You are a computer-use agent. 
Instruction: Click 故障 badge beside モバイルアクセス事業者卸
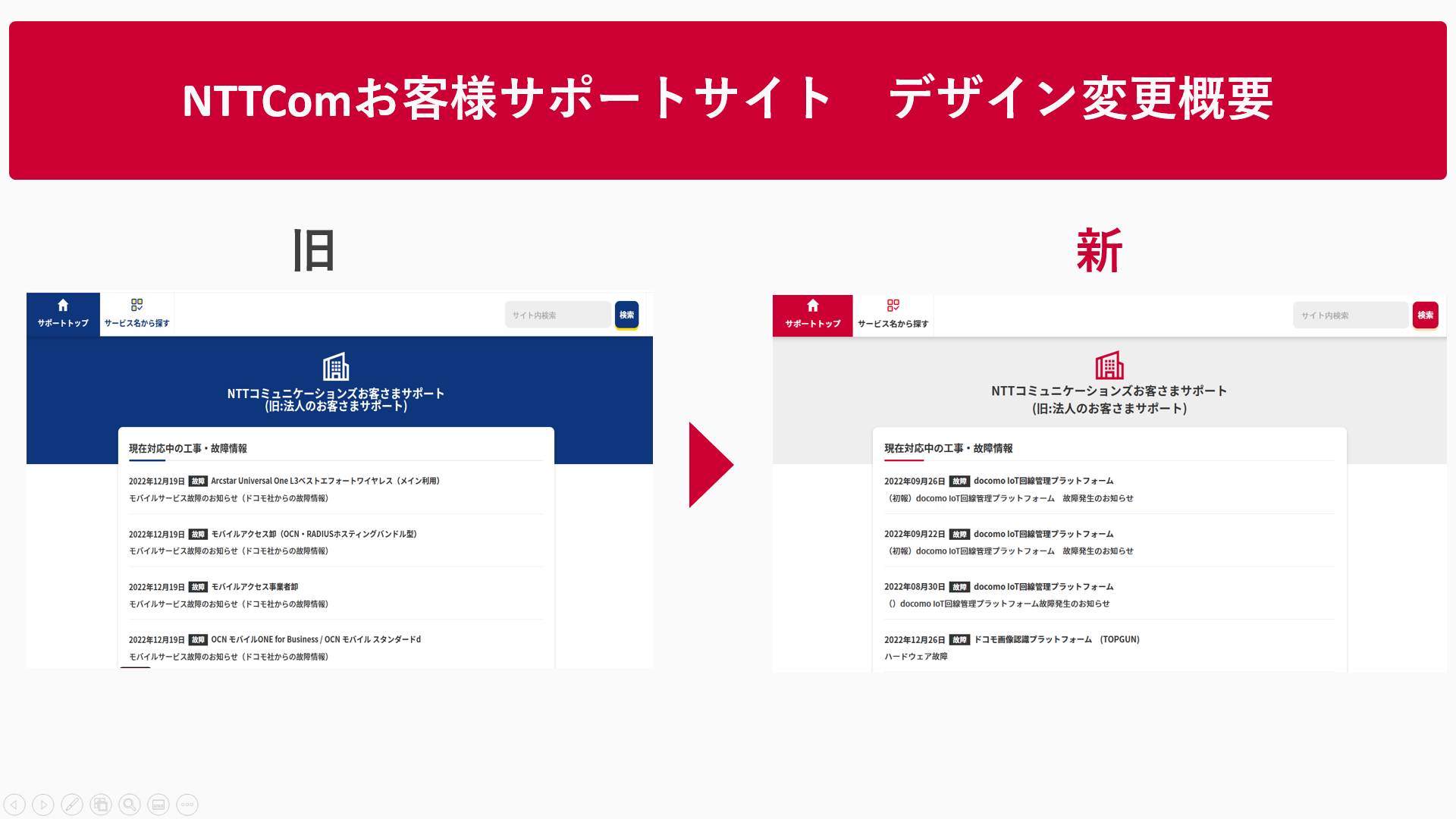(198, 587)
